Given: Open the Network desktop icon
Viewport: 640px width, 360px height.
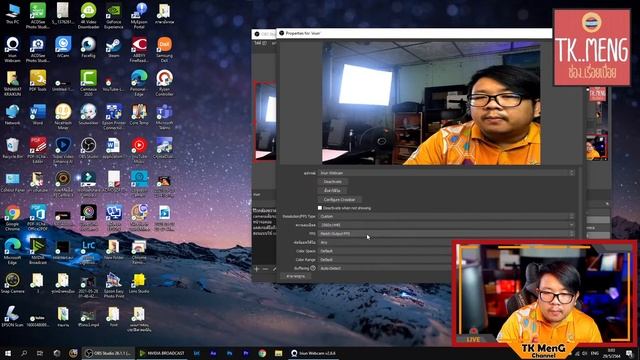Looking at the screenshot, I should [12, 115].
